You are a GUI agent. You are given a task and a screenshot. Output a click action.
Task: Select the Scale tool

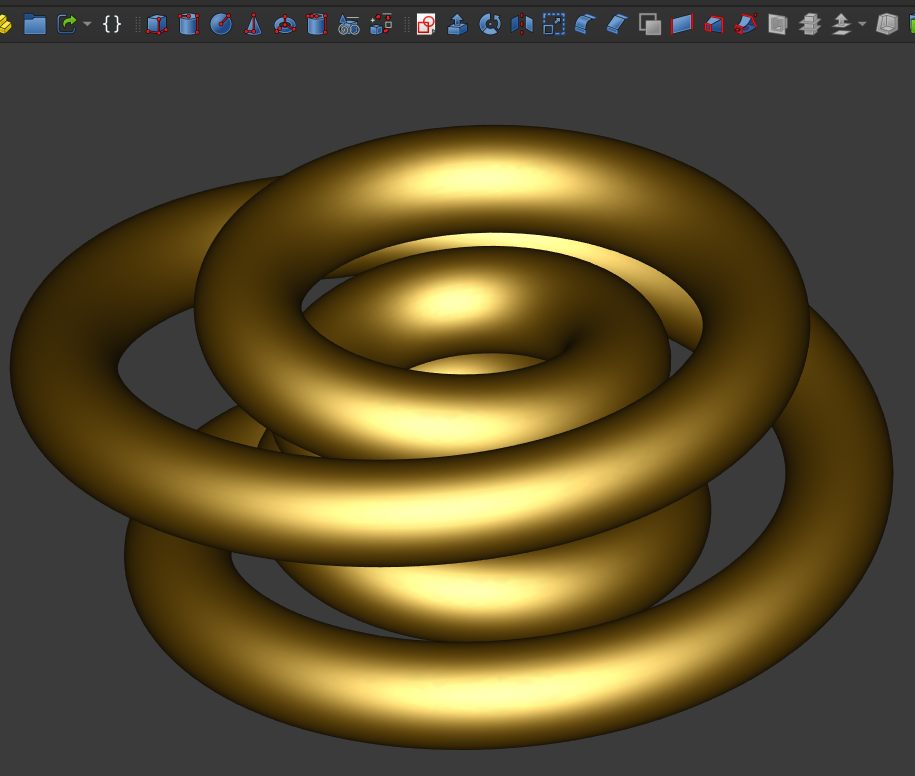554,25
